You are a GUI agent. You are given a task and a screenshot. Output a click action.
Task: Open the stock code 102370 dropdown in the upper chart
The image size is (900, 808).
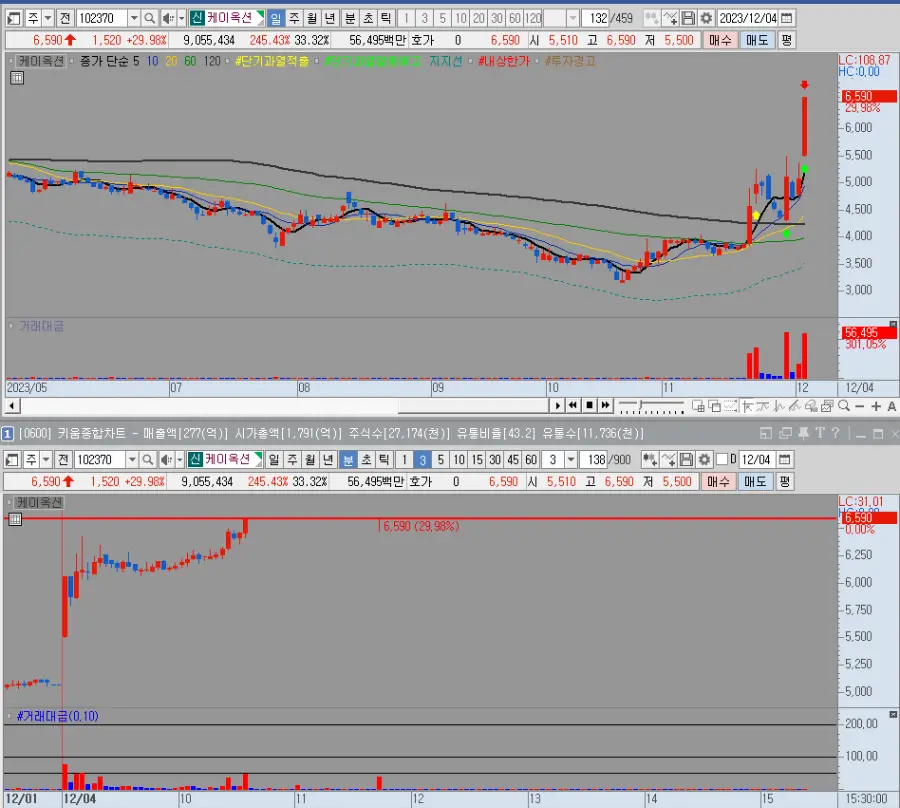click(134, 18)
